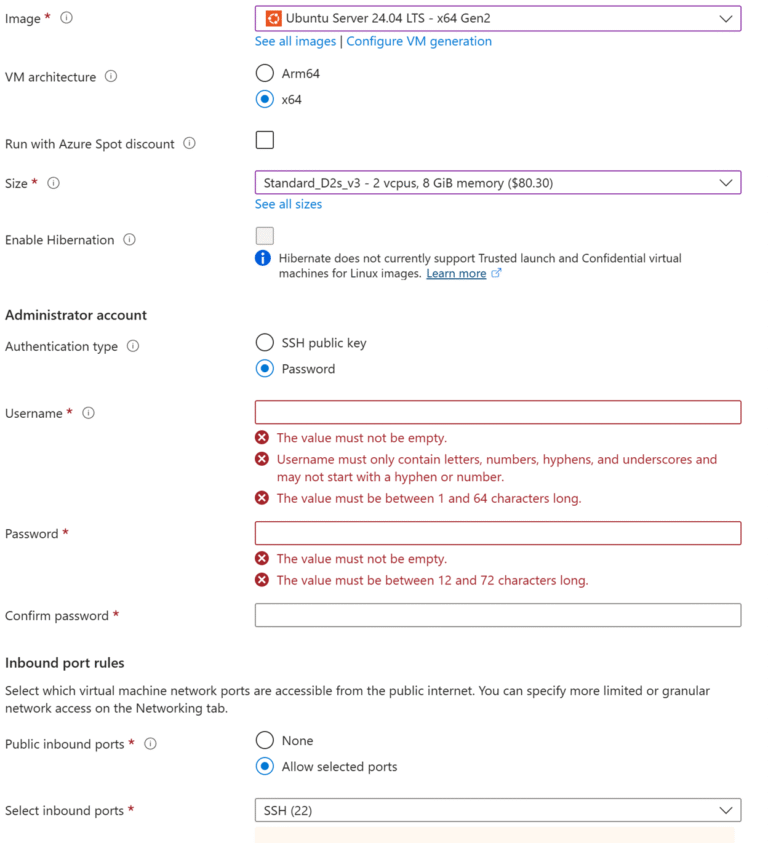Enable Run with Azure Spot discount
Image resolution: width=768 pixels, height=843 pixels.
tap(264, 139)
